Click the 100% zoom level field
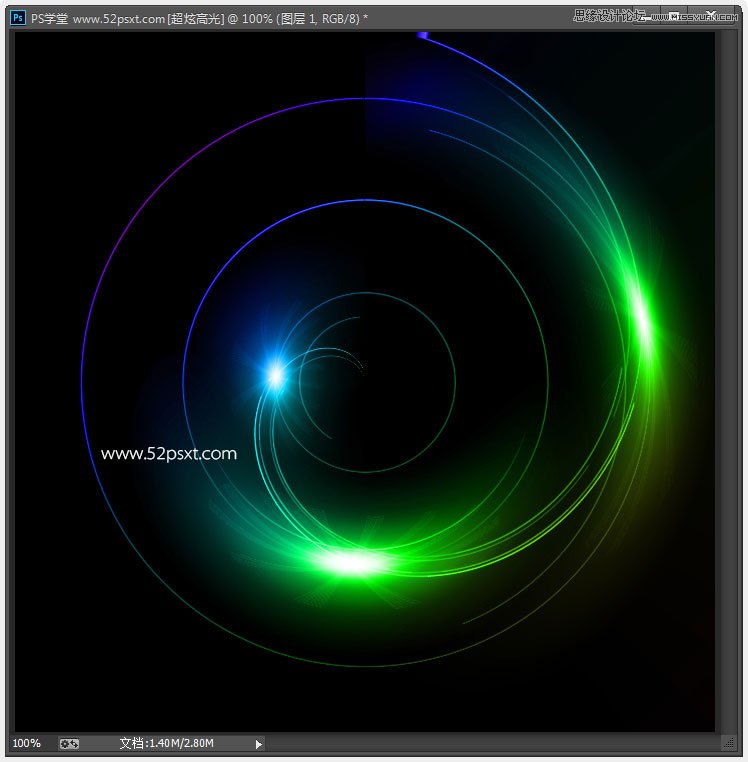748x762 pixels. click(x=27, y=743)
